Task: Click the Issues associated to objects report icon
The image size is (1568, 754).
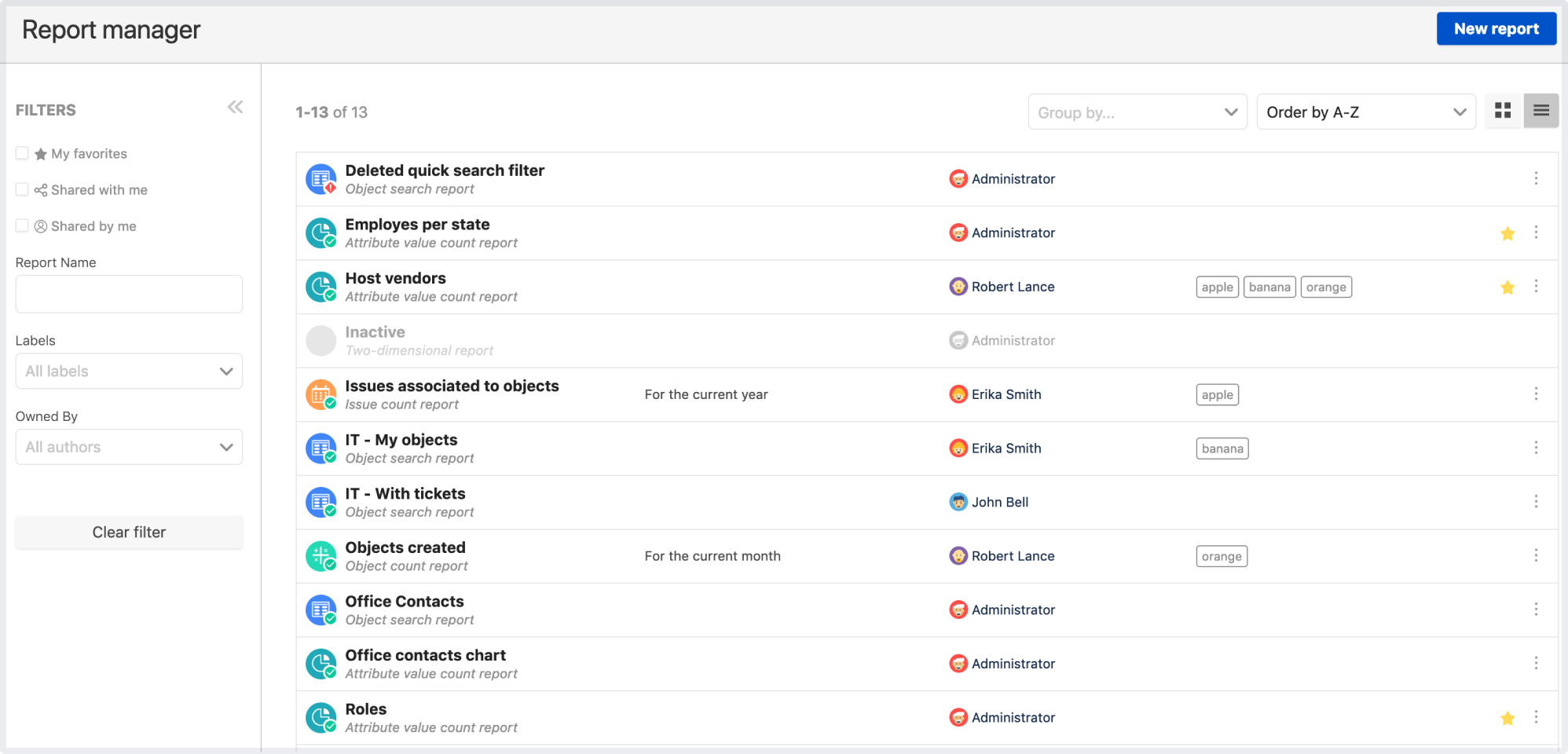Action: (x=321, y=394)
